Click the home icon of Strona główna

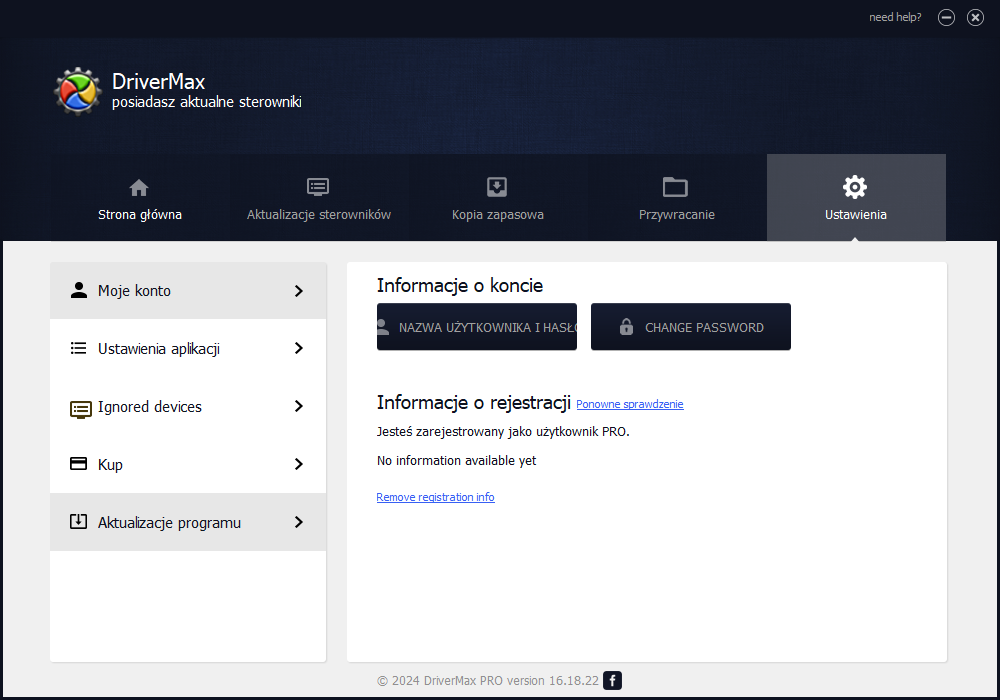tap(139, 187)
